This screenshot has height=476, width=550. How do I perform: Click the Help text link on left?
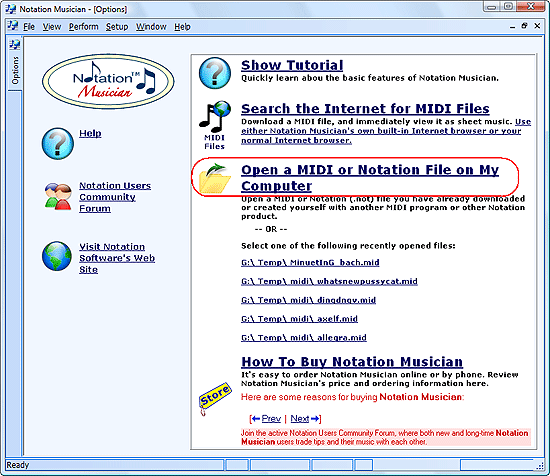coord(90,133)
